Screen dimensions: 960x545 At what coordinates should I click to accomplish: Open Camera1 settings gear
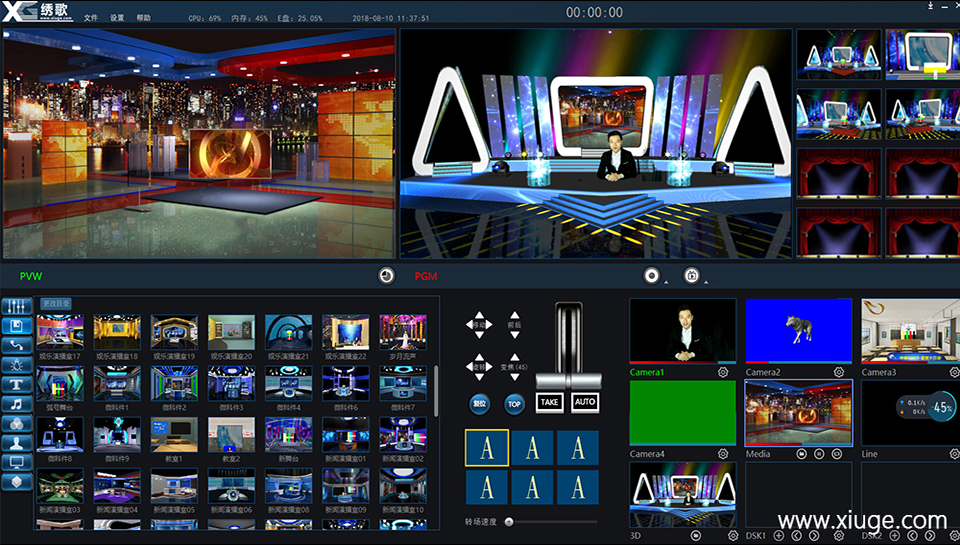tap(723, 372)
